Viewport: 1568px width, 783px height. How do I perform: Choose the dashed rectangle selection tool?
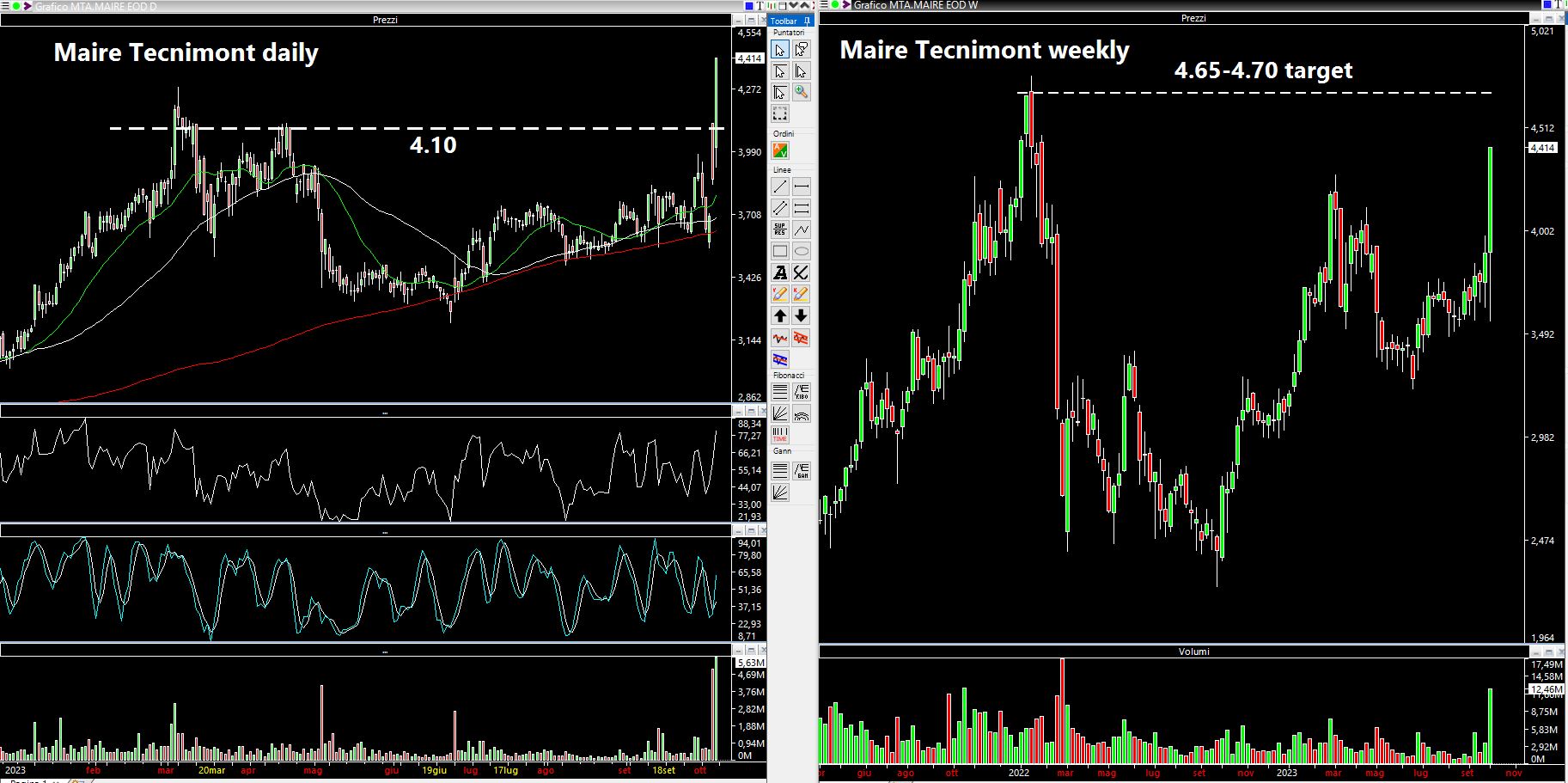[x=780, y=113]
